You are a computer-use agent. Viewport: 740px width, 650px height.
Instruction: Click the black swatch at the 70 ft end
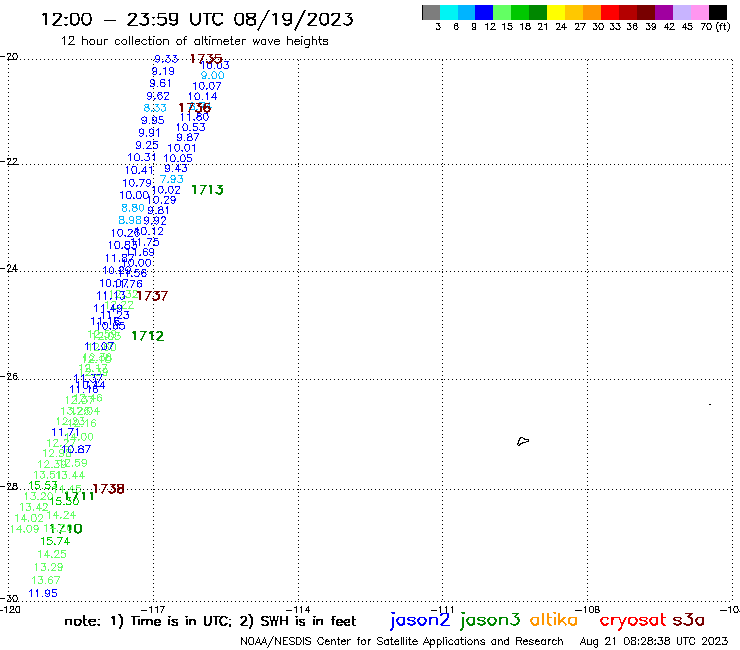[x=718, y=12]
